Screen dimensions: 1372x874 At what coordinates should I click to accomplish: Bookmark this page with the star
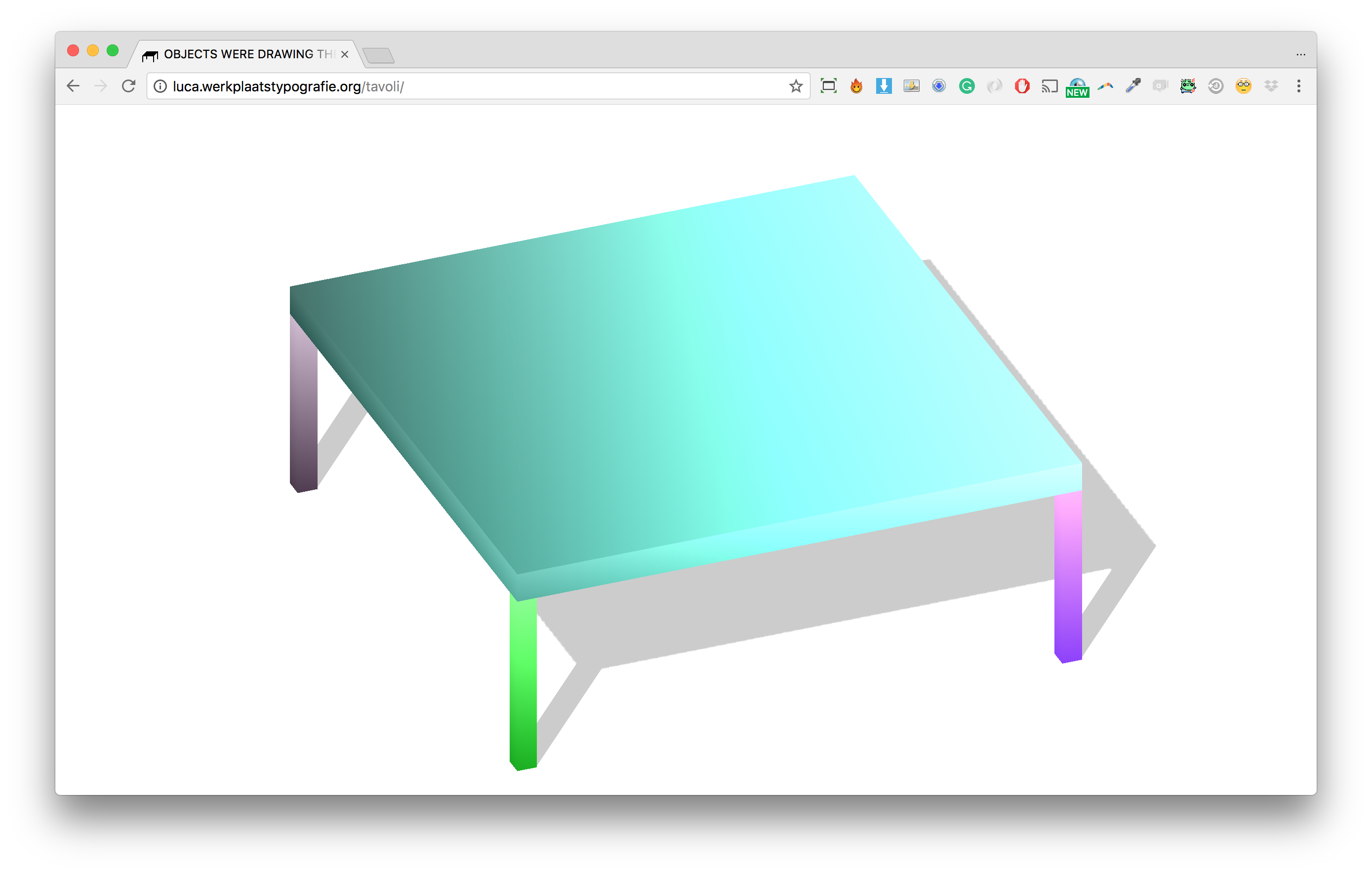(796, 86)
